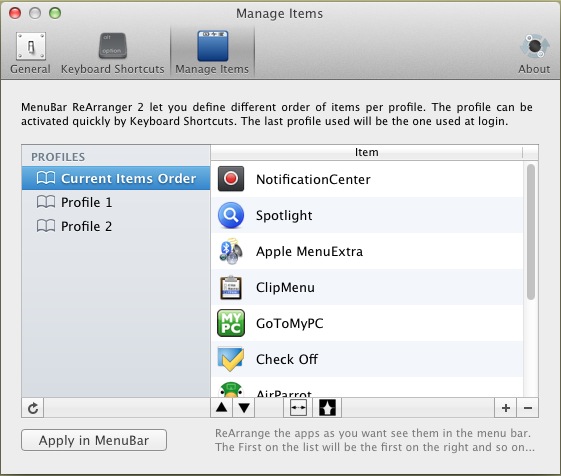
Task: Choose Profile 2 from profiles list
Action: point(116,226)
